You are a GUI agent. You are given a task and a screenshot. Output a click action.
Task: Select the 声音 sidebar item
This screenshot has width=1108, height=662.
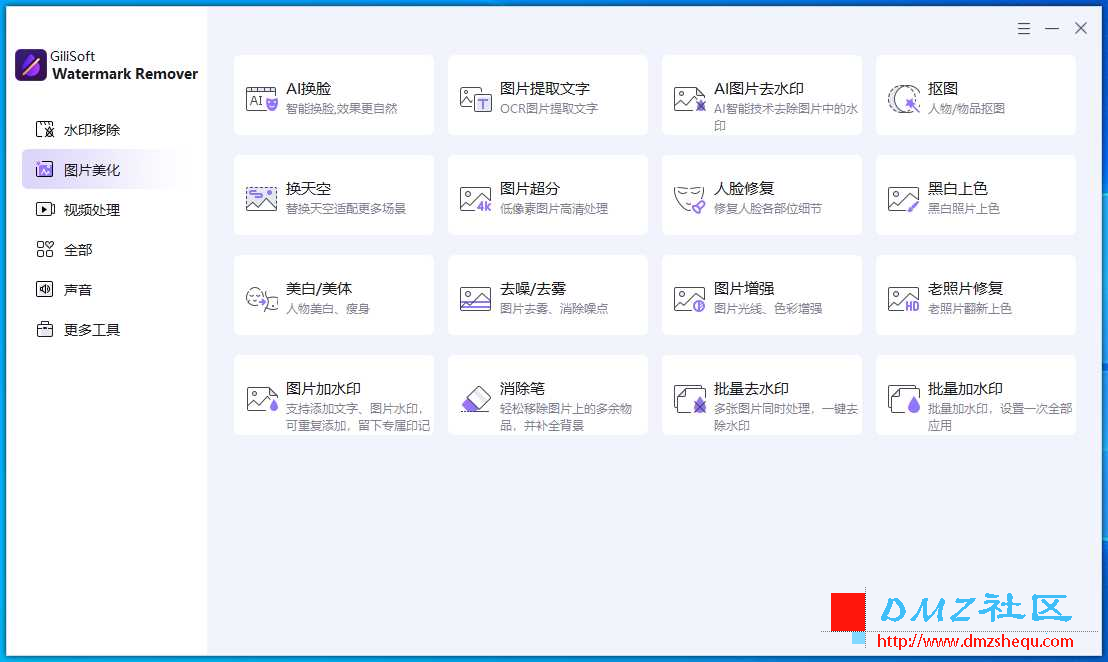coord(64,290)
